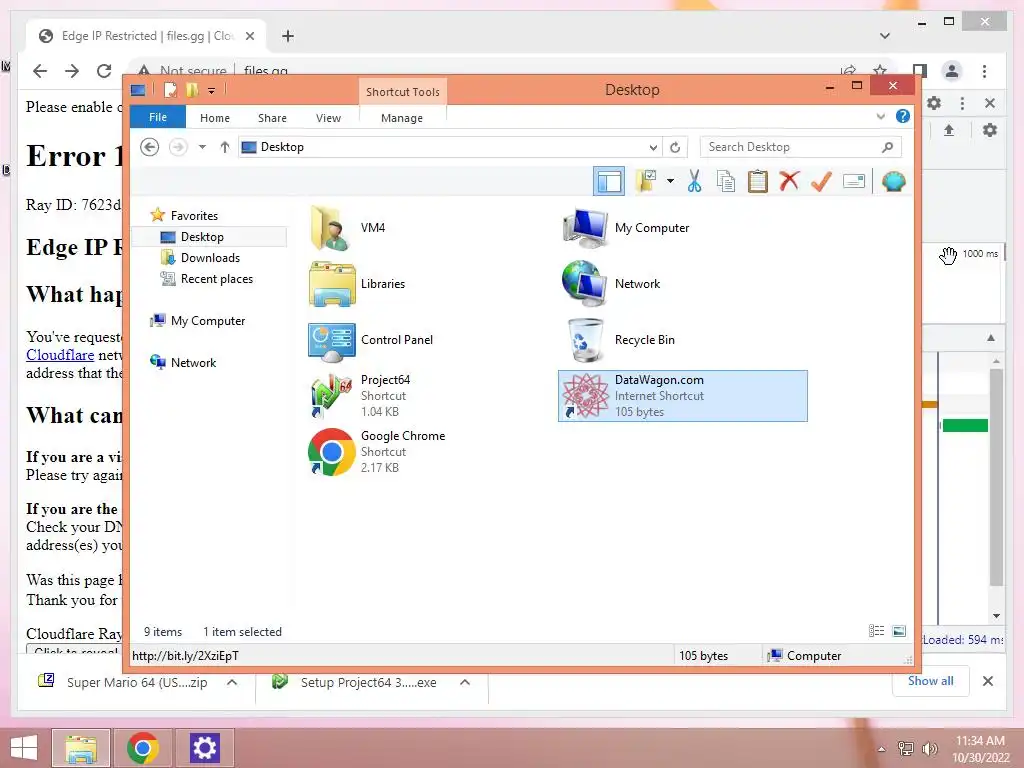Click the Desktop address bar path
The width and height of the screenshot is (1024, 768).
[x=282, y=147]
